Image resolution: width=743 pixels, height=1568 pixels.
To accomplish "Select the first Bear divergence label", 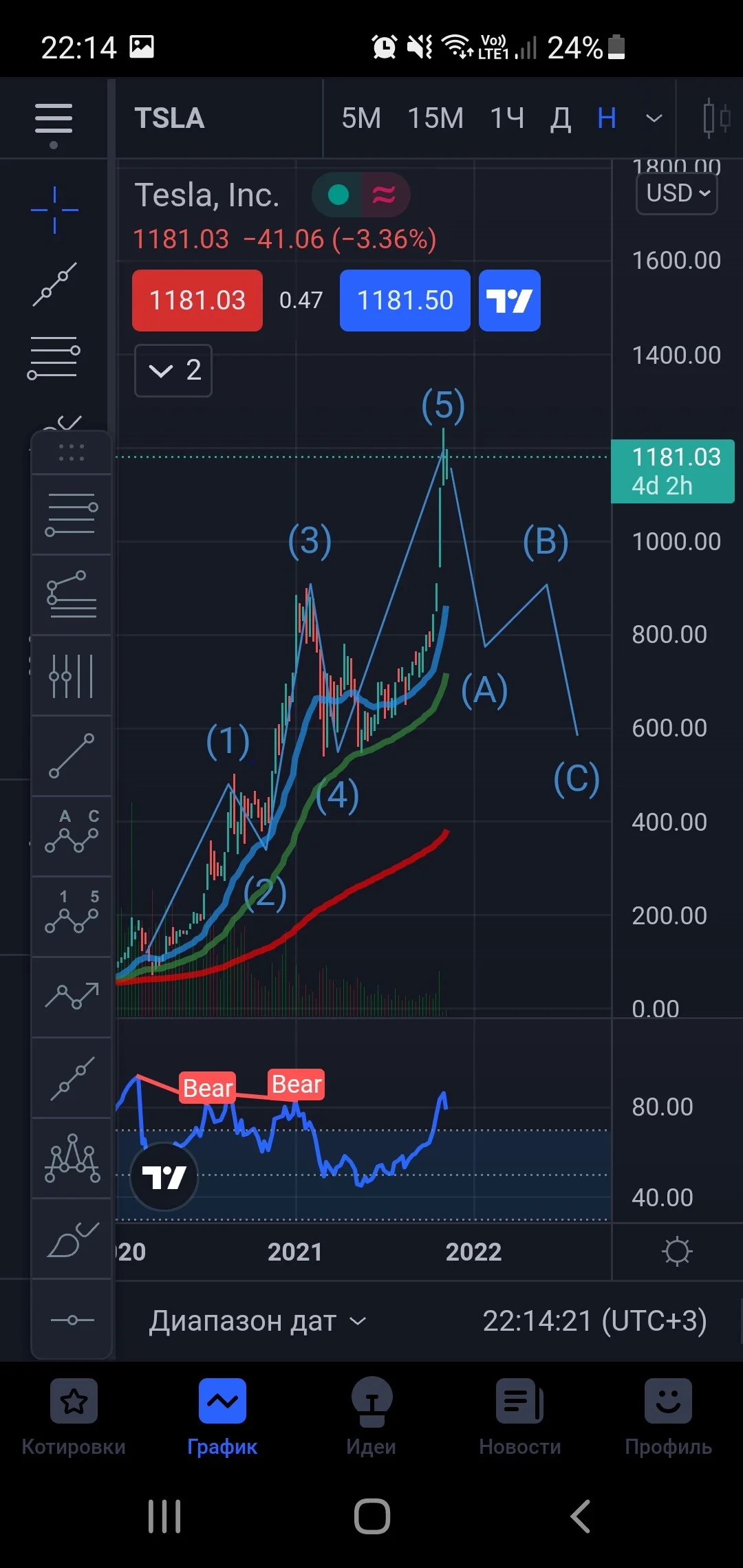I will pos(208,1088).
